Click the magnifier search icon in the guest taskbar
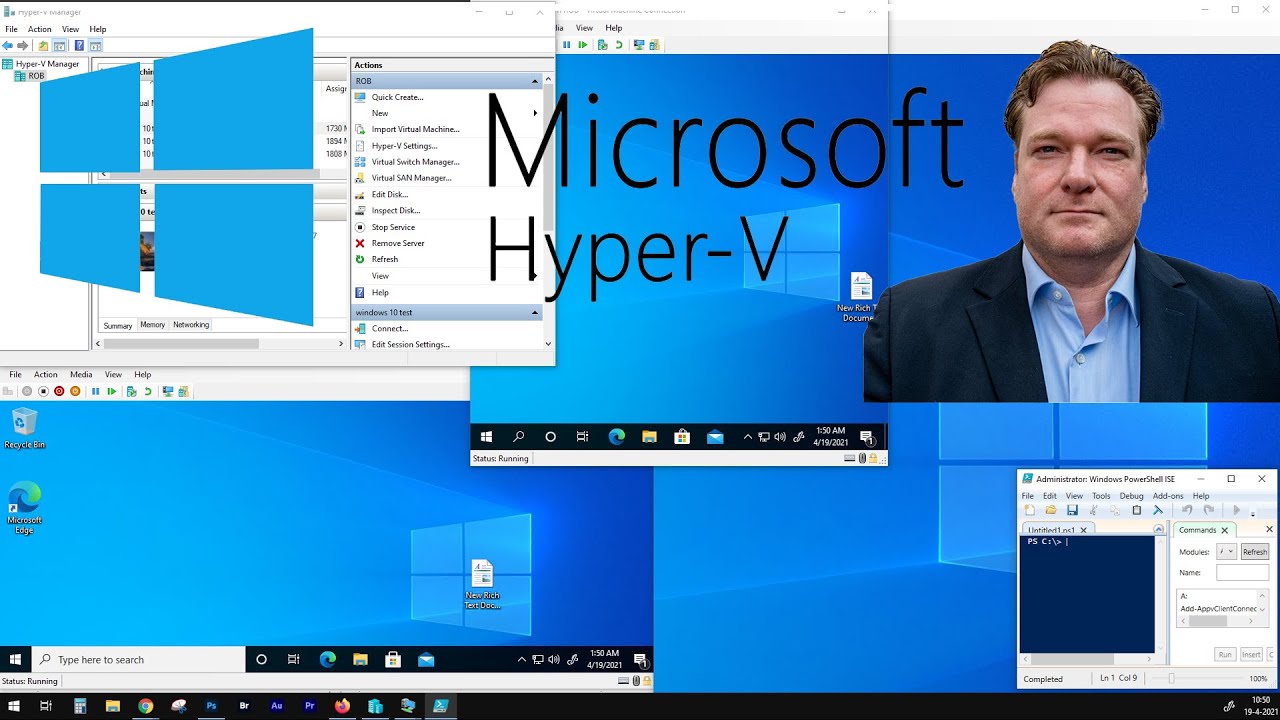This screenshot has width=1280, height=720. pyautogui.click(x=518, y=437)
